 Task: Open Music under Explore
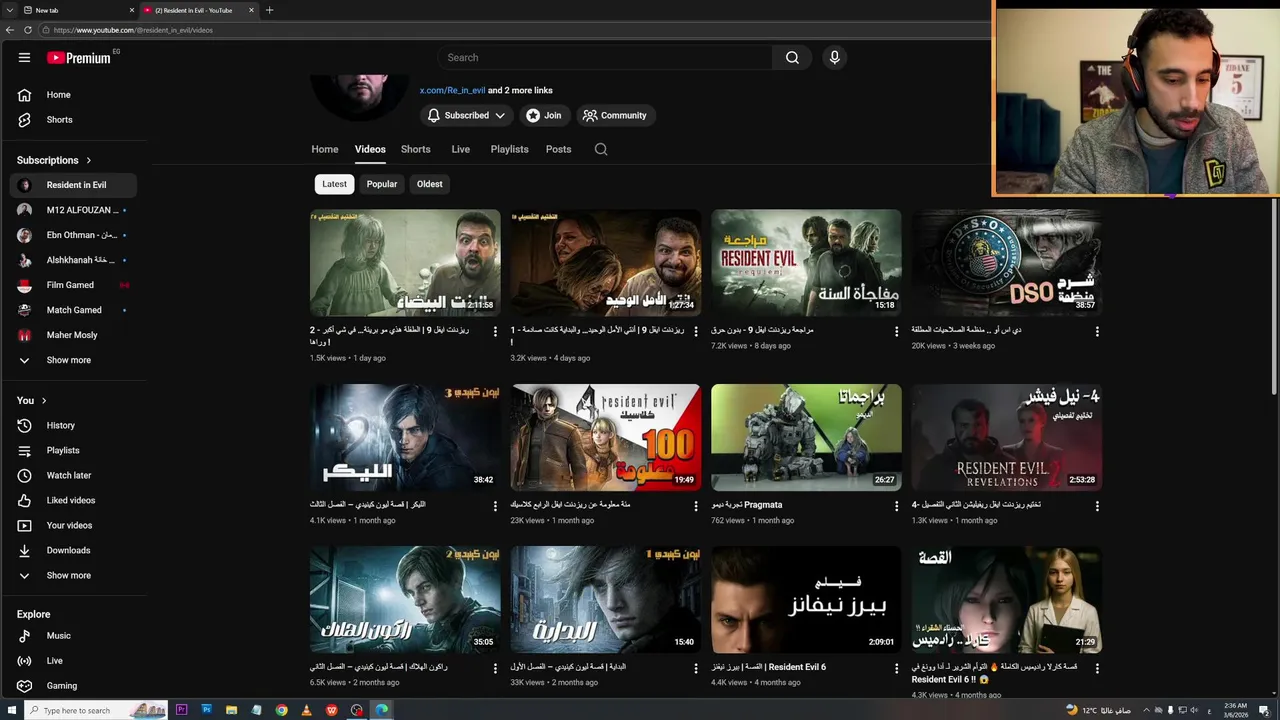pos(74,635)
